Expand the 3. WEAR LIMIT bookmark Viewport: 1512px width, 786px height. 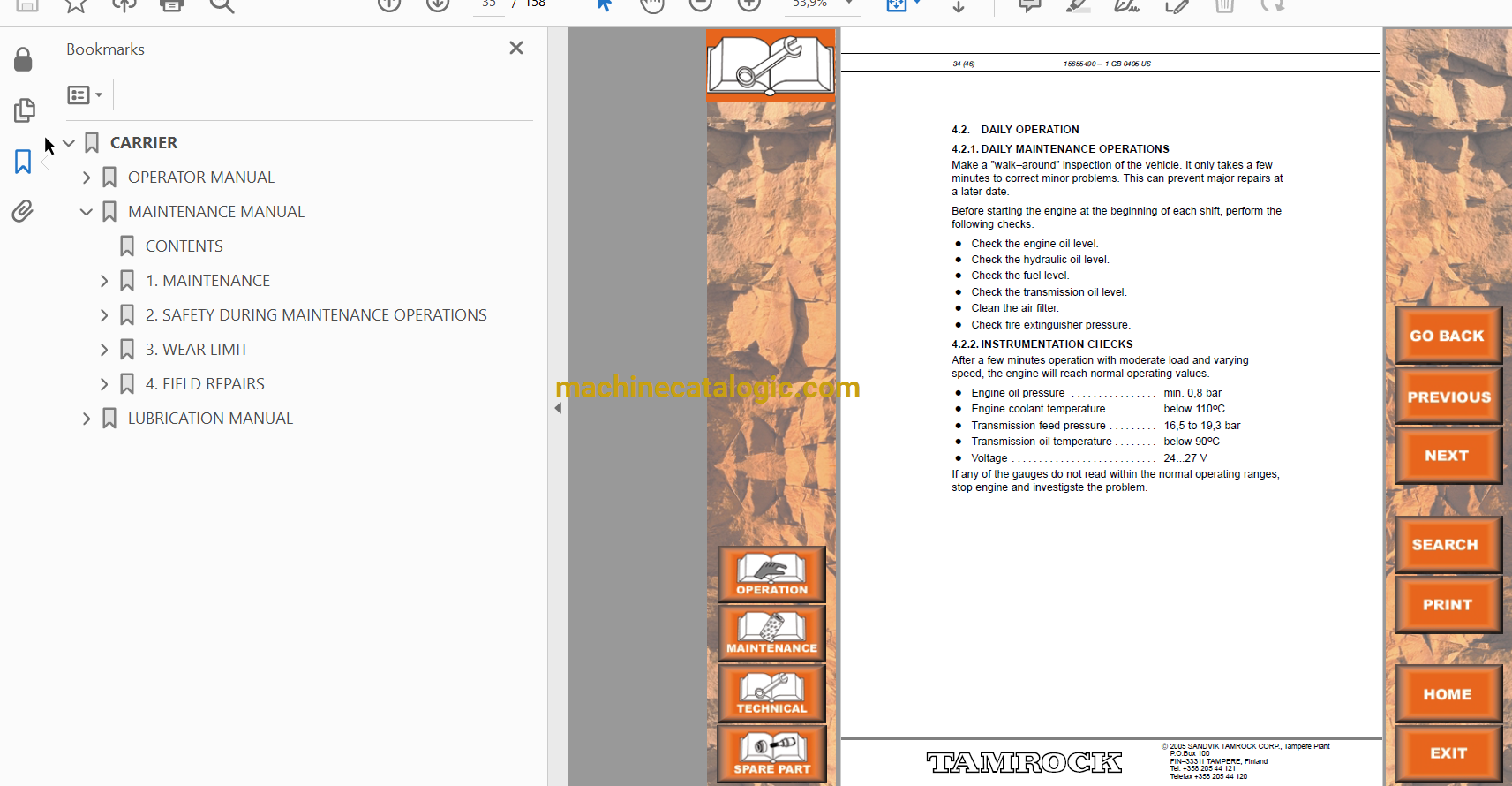[x=104, y=350]
